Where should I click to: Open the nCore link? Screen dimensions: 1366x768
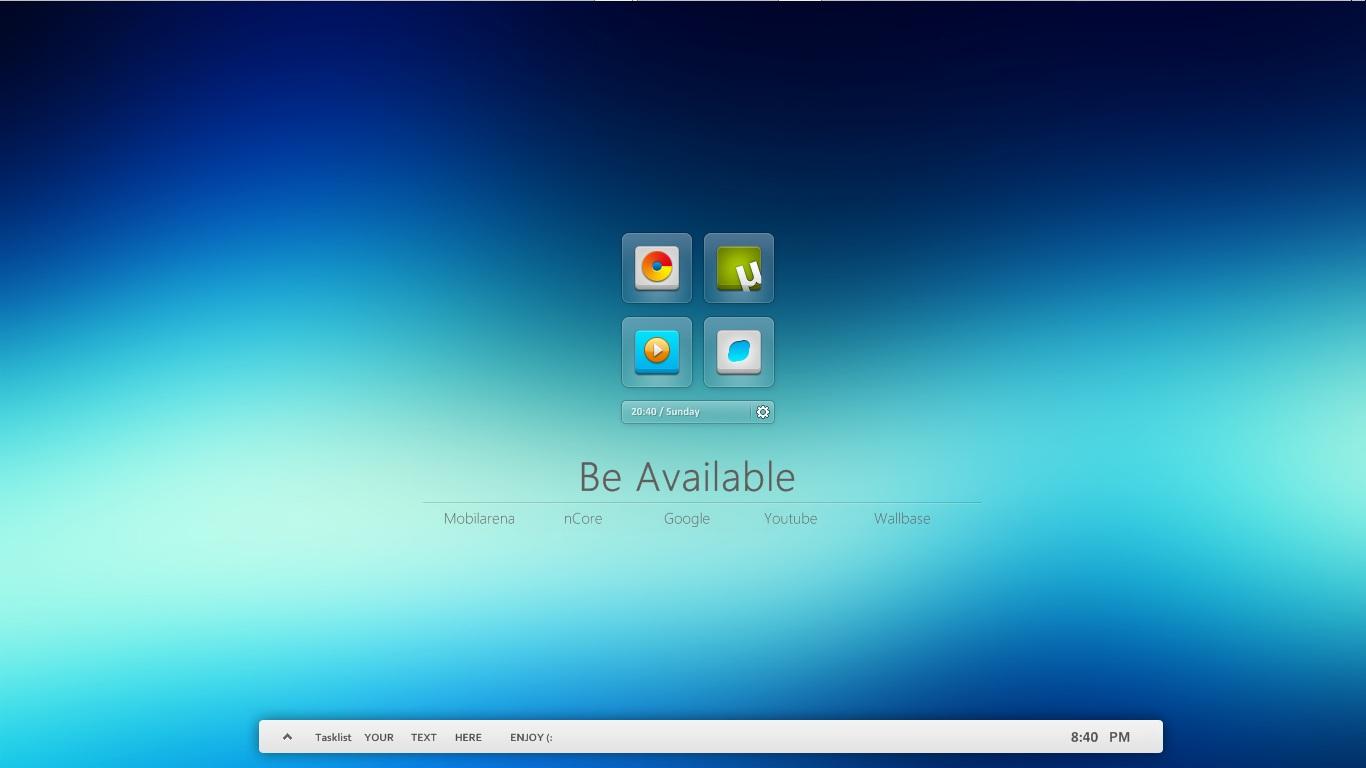click(x=583, y=518)
